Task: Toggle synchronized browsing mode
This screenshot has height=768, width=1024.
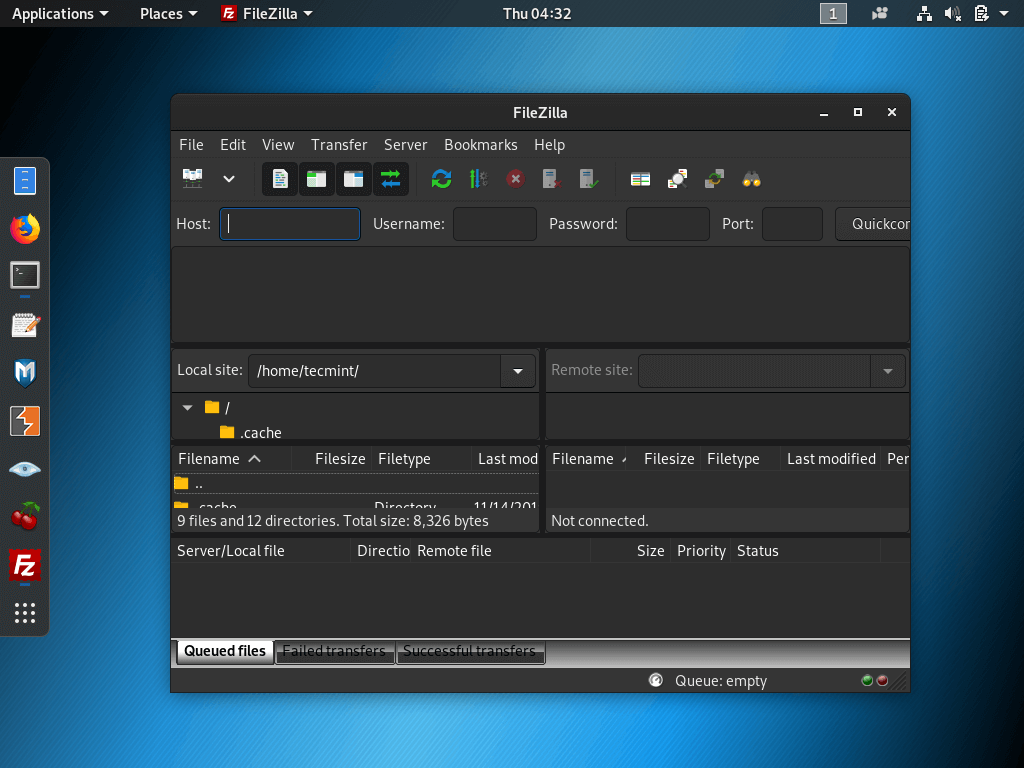Action: click(x=713, y=178)
